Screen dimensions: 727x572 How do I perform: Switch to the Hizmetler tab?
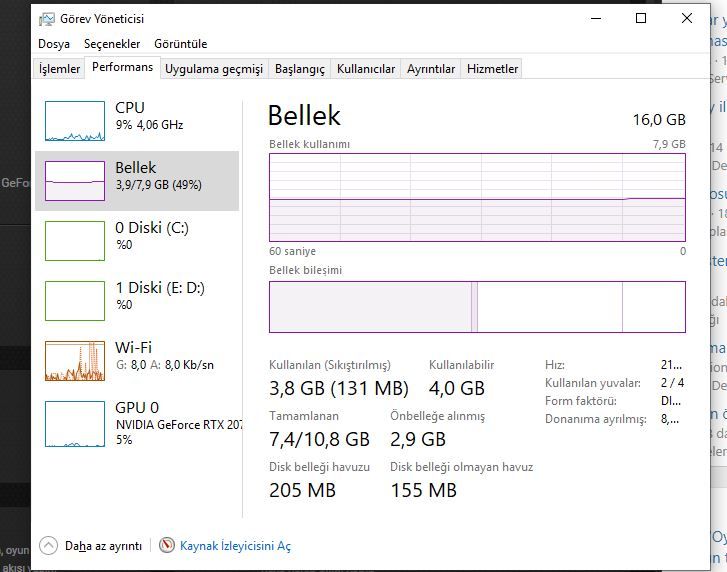click(493, 69)
